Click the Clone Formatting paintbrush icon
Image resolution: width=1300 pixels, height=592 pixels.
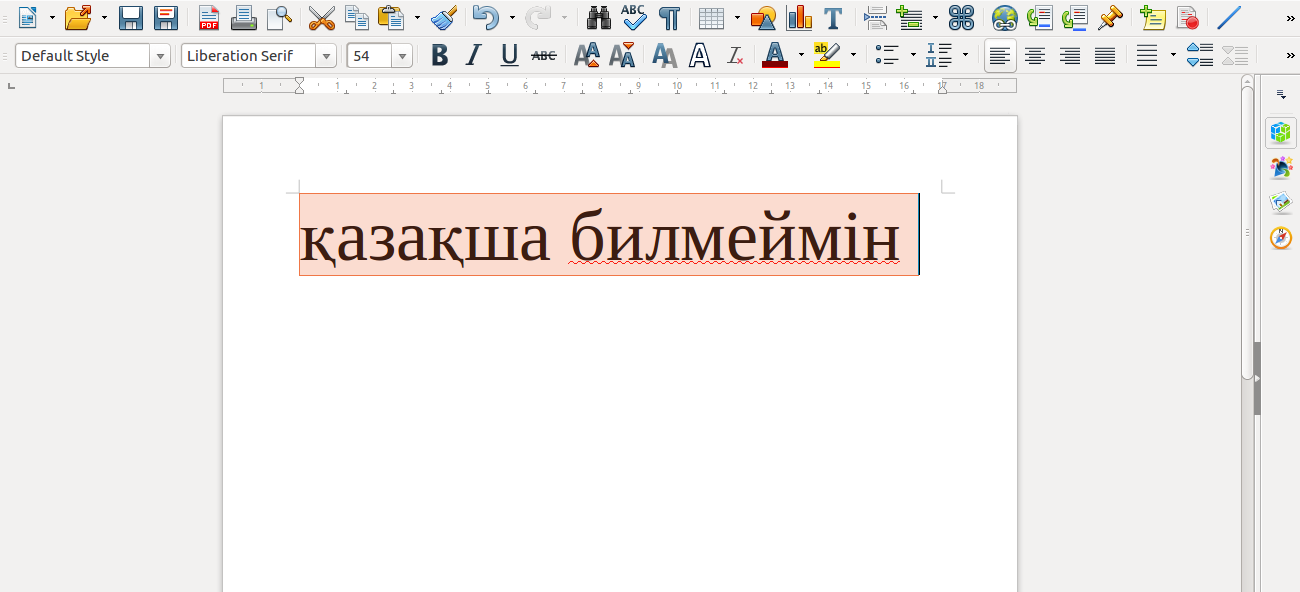point(443,17)
